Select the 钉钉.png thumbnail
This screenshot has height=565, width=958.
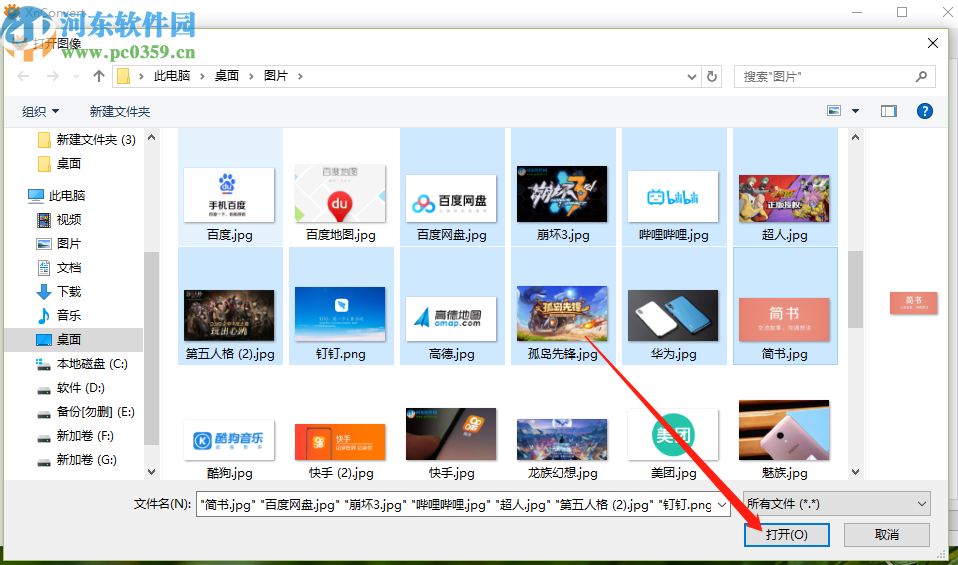340,314
